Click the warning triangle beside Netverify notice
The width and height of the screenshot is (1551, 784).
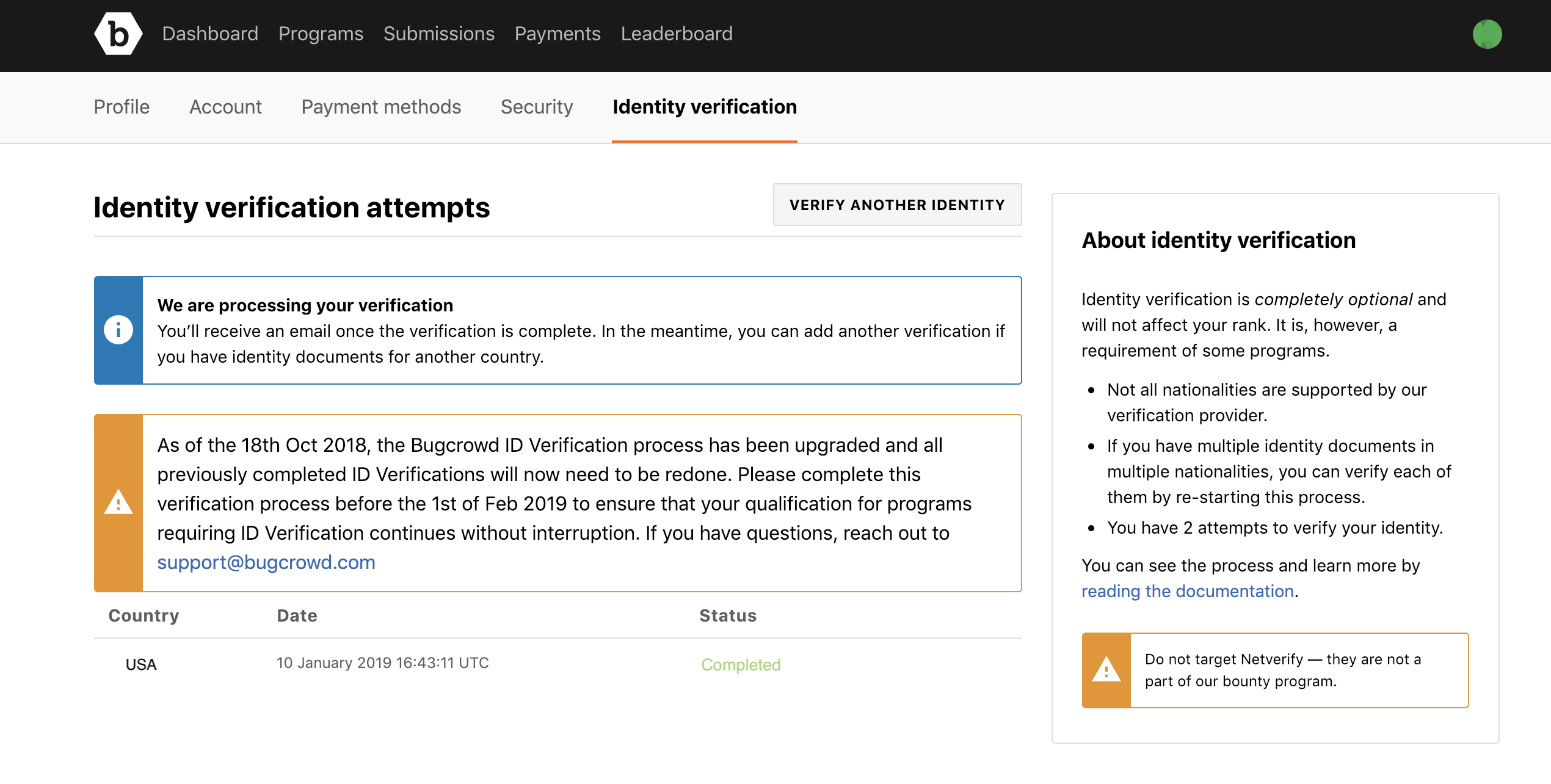pos(1105,670)
